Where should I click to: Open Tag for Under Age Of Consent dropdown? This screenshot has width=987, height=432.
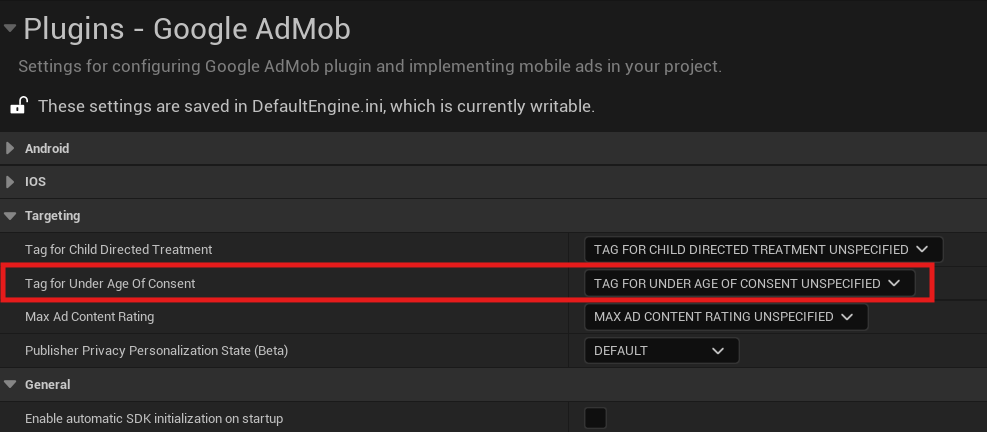coord(748,283)
